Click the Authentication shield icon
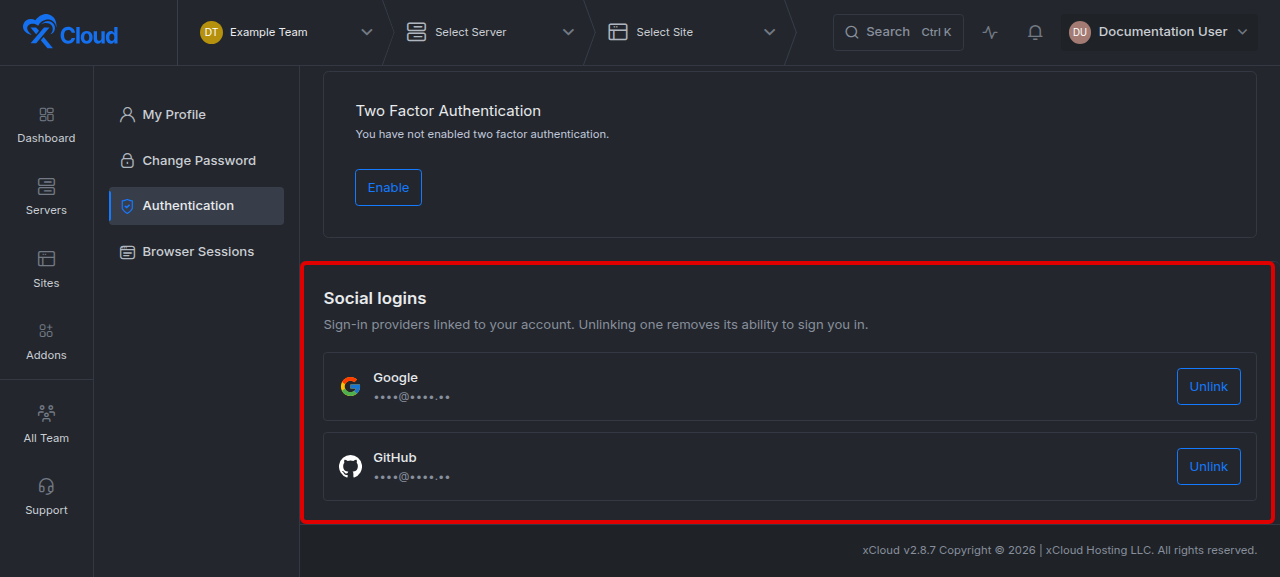This screenshot has height=577, width=1280. [127, 206]
